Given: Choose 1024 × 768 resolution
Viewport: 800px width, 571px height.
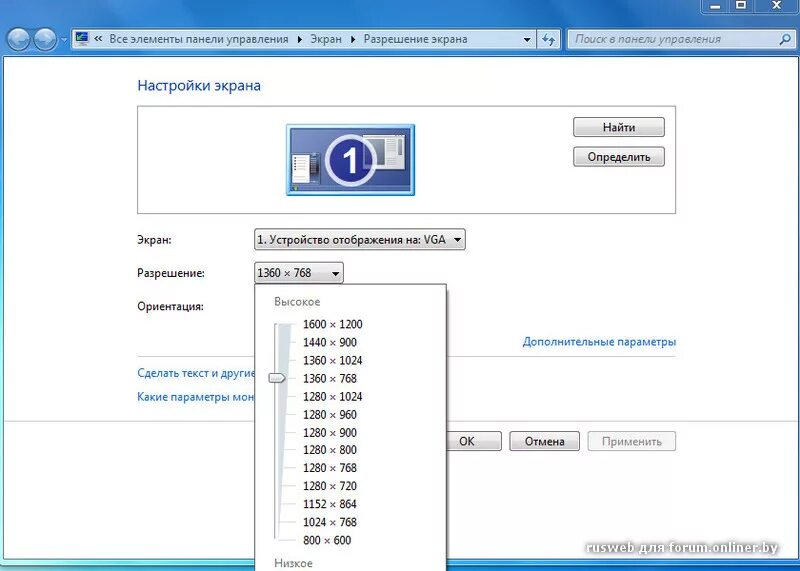Looking at the screenshot, I should [x=330, y=522].
